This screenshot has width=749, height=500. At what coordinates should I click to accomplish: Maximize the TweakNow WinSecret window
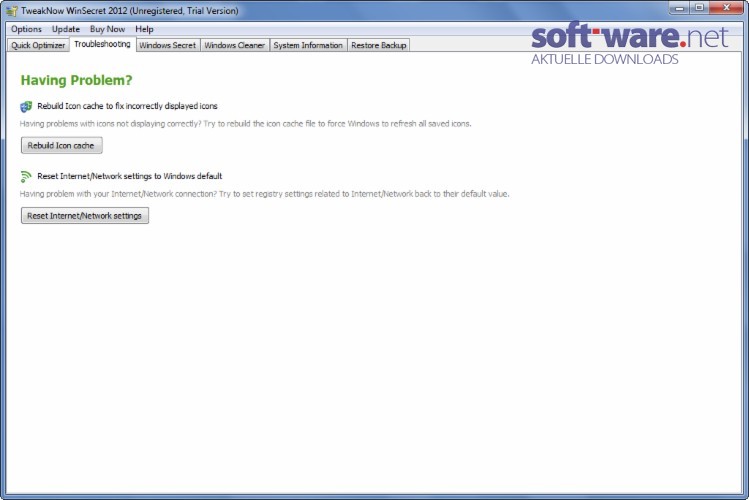click(x=699, y=8)
